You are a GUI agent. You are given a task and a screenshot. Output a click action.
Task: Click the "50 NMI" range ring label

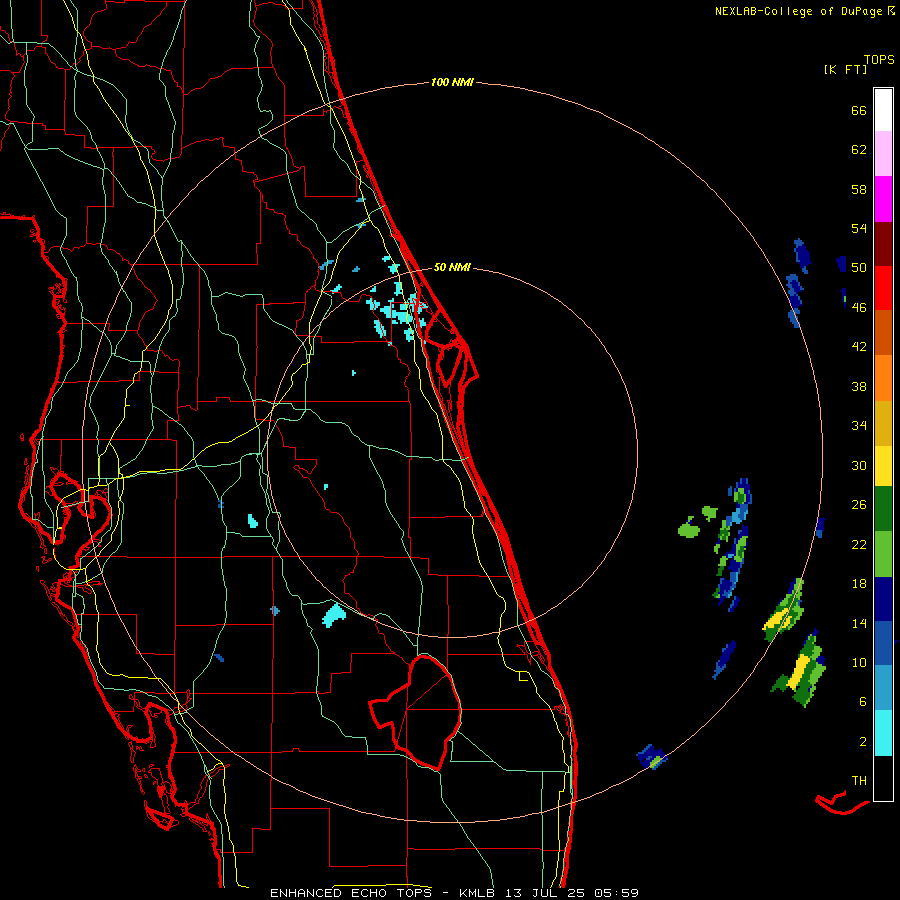pos(452,267)
